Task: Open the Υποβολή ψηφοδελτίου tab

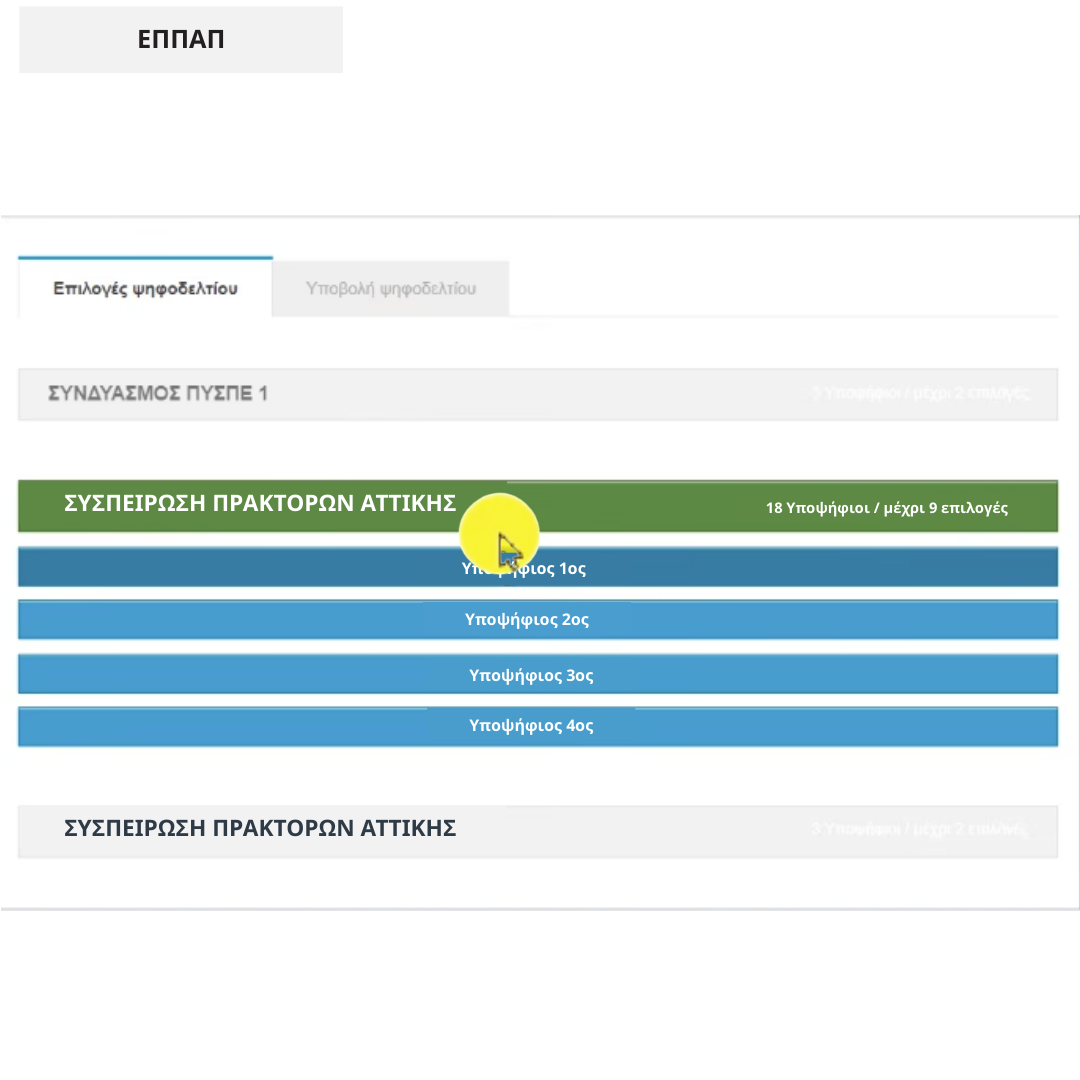Action: 390,289
